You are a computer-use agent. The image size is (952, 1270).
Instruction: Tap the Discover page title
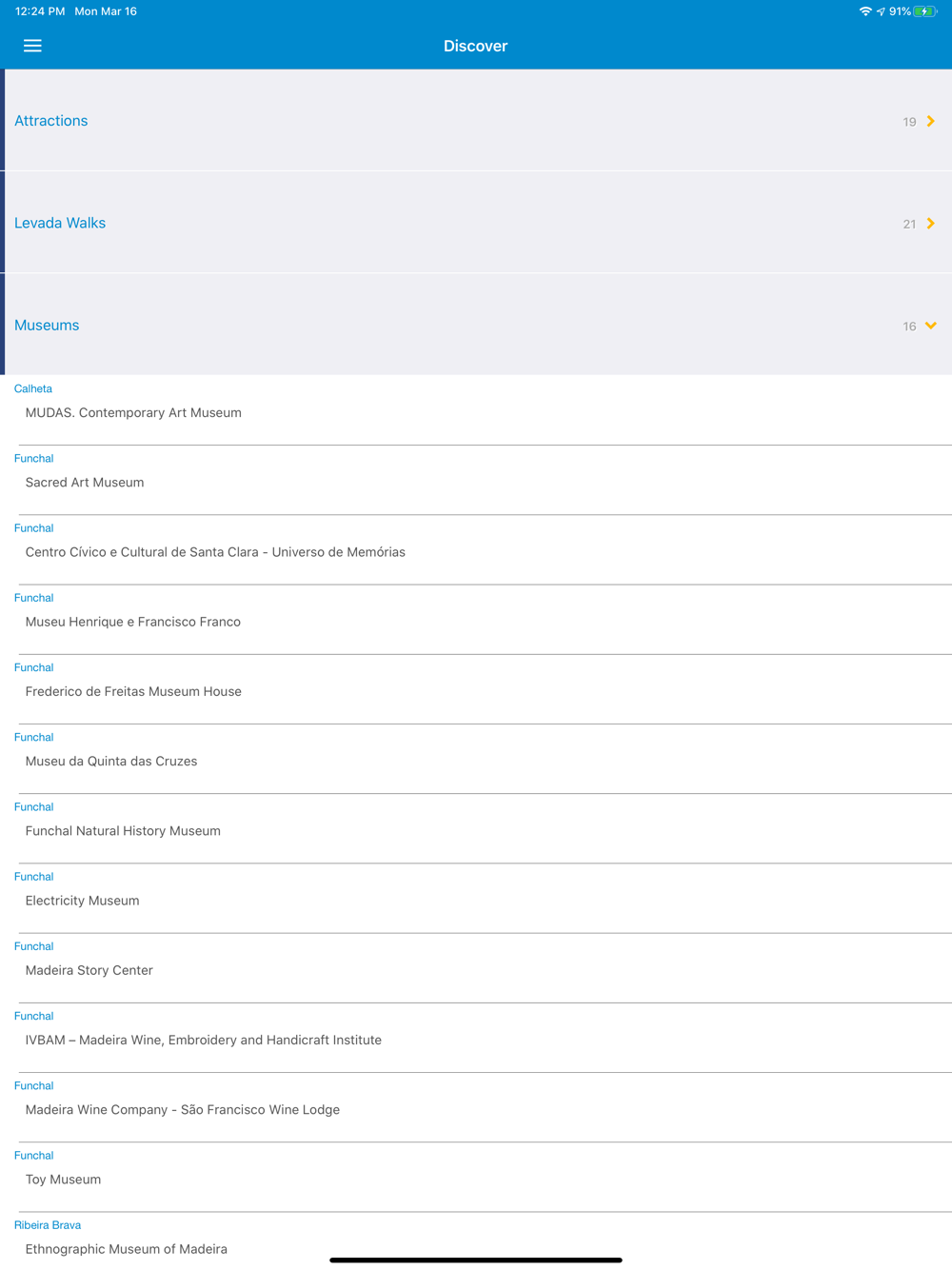[475, 46]
